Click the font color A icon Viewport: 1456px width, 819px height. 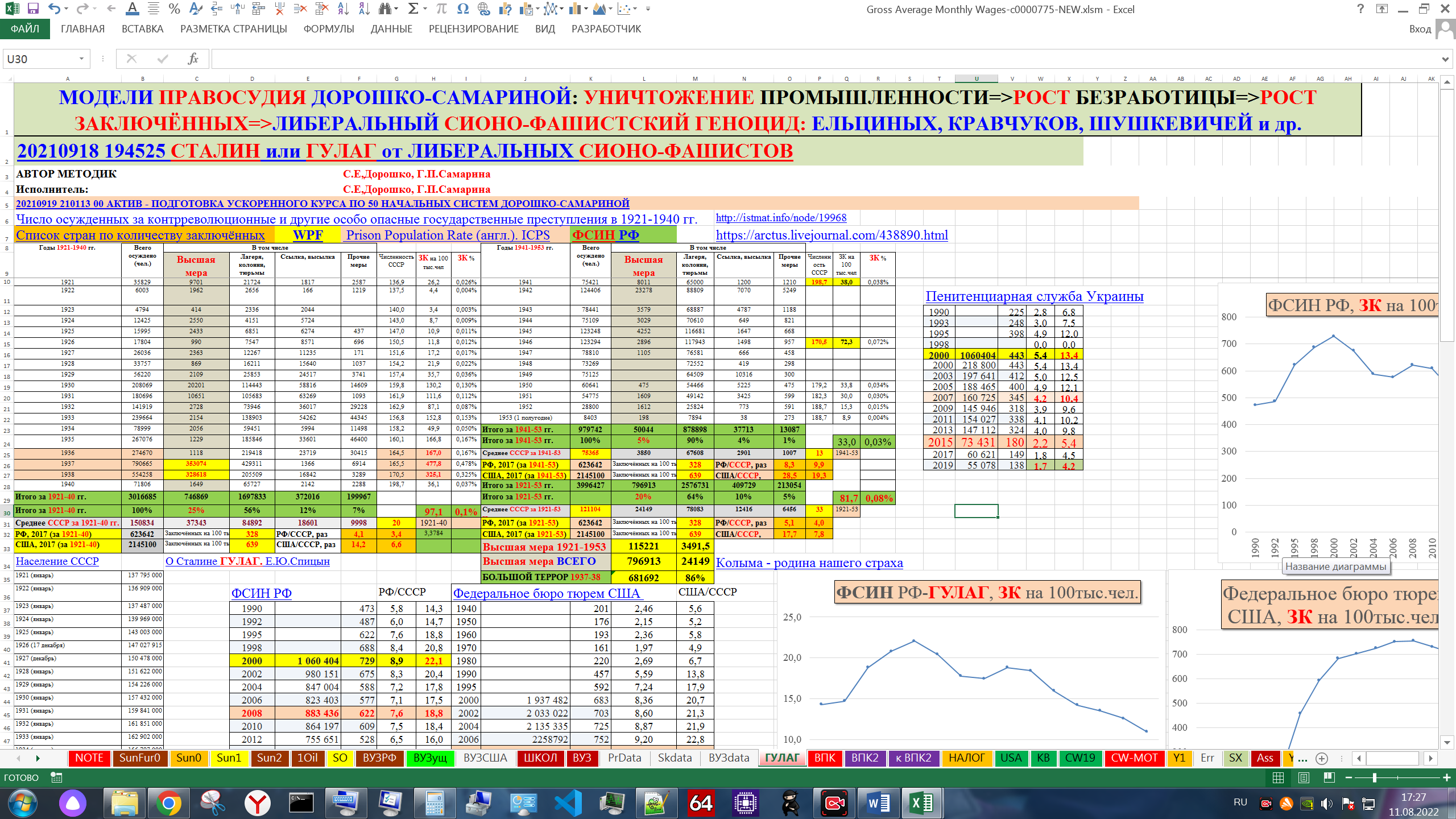pos(132,9)
